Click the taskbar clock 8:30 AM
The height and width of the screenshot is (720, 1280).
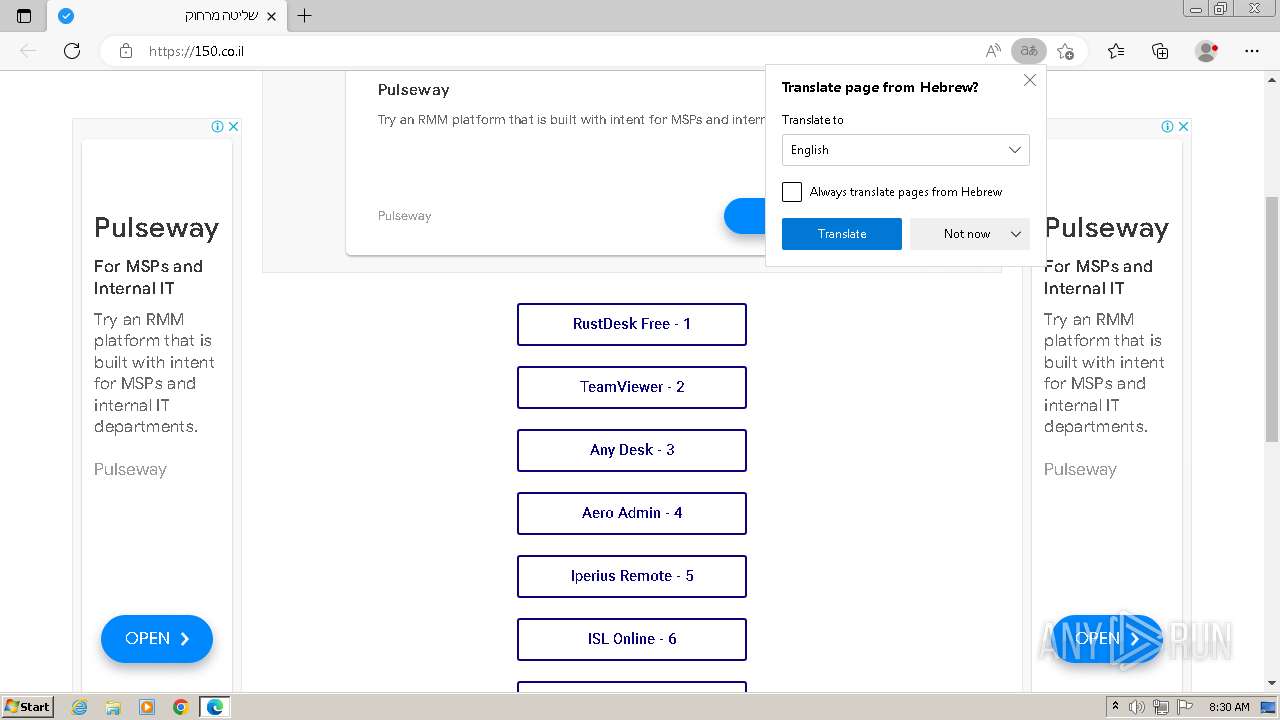[1229, 707]
